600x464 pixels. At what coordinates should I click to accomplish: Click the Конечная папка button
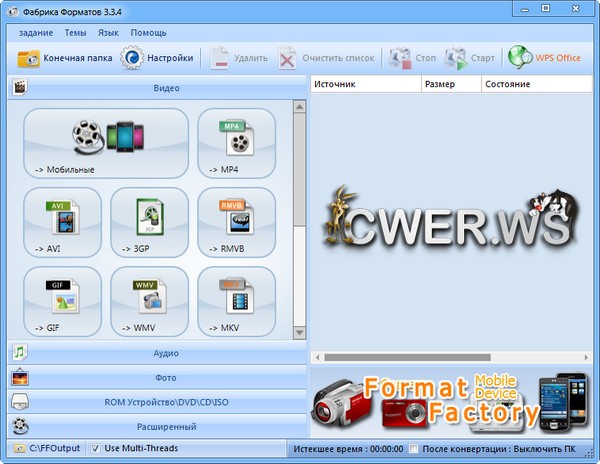(65, 58)
